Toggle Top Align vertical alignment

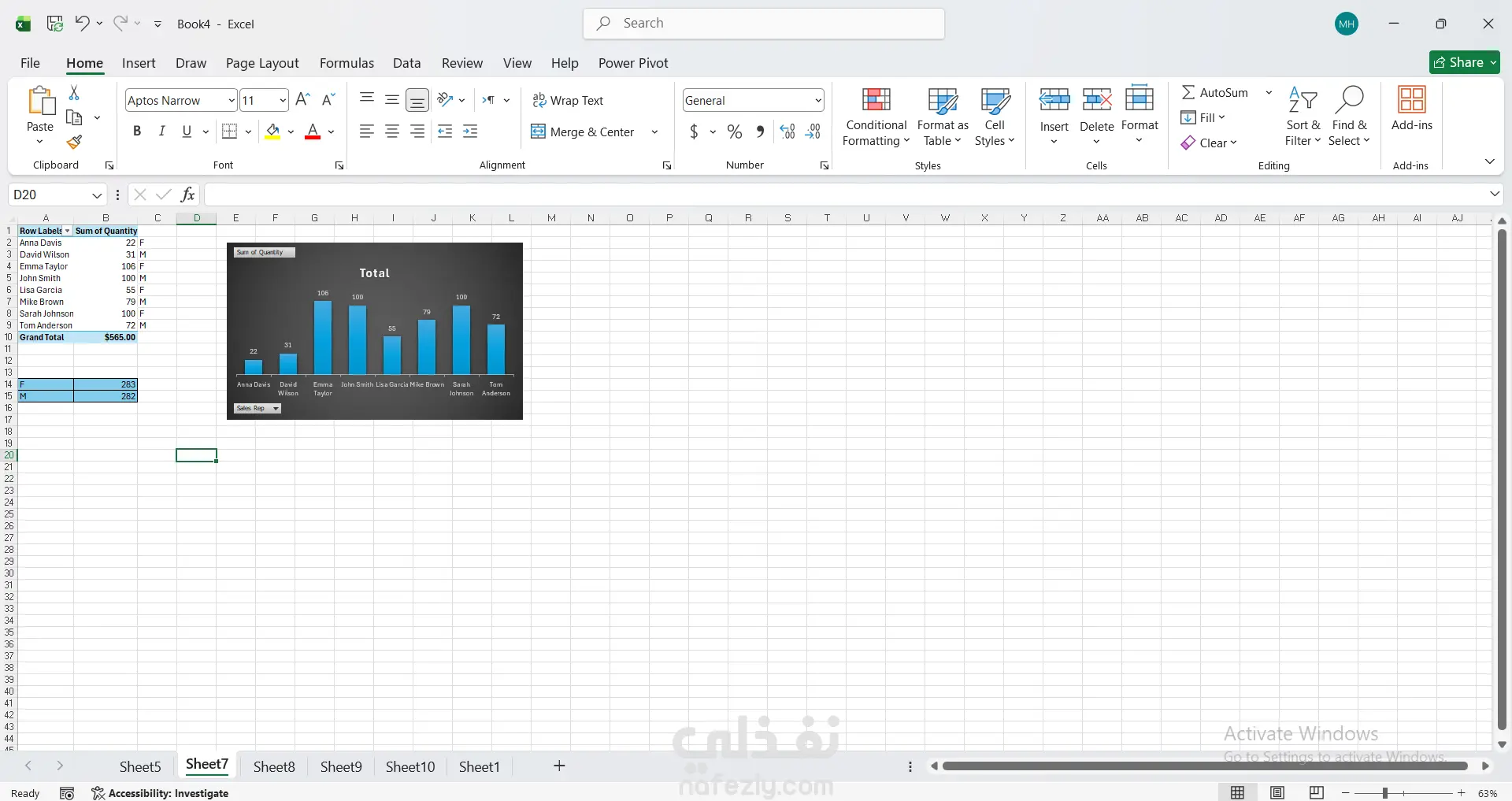[x=367, y=99]
